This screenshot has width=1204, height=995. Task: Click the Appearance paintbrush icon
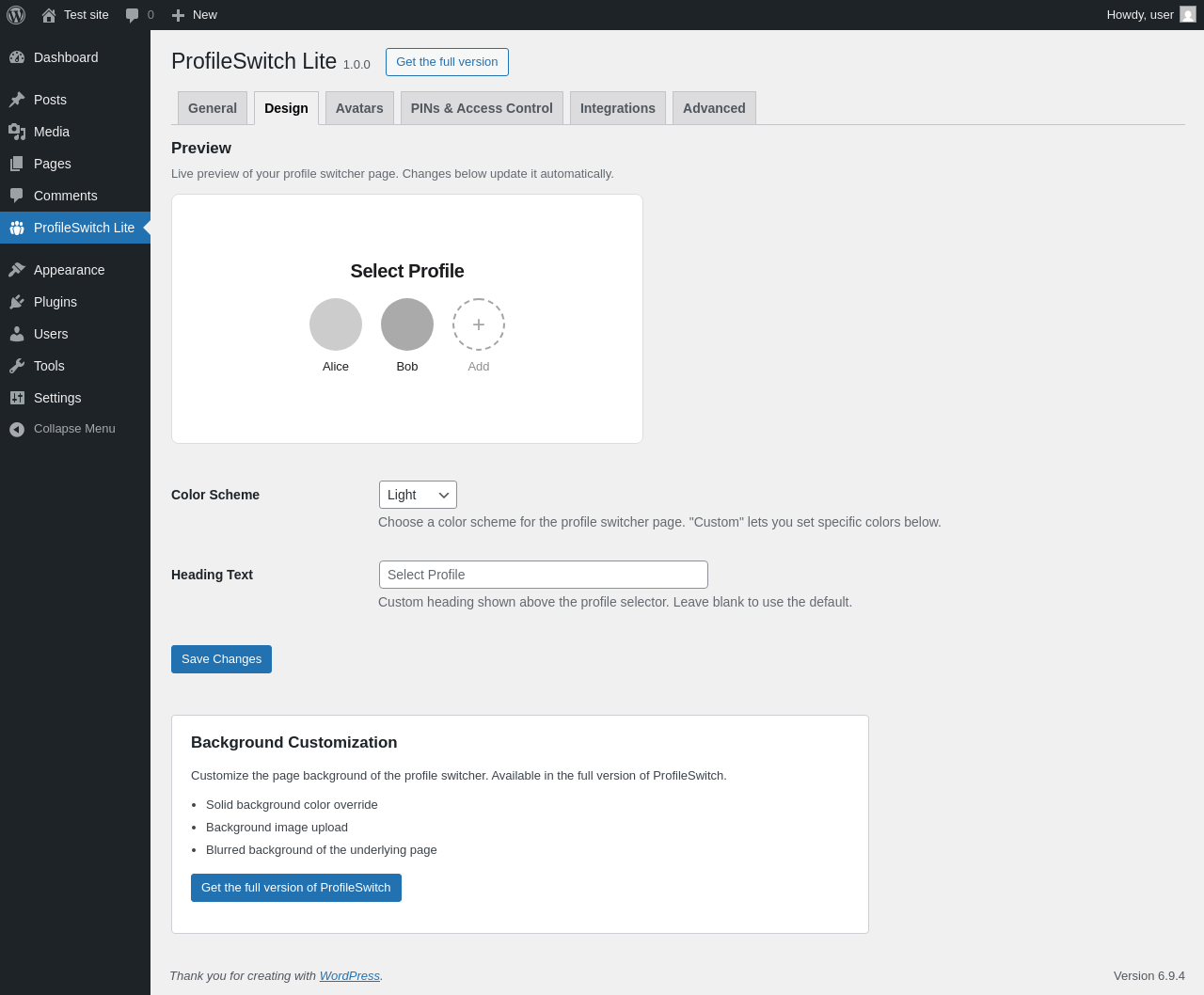(17, 270)
